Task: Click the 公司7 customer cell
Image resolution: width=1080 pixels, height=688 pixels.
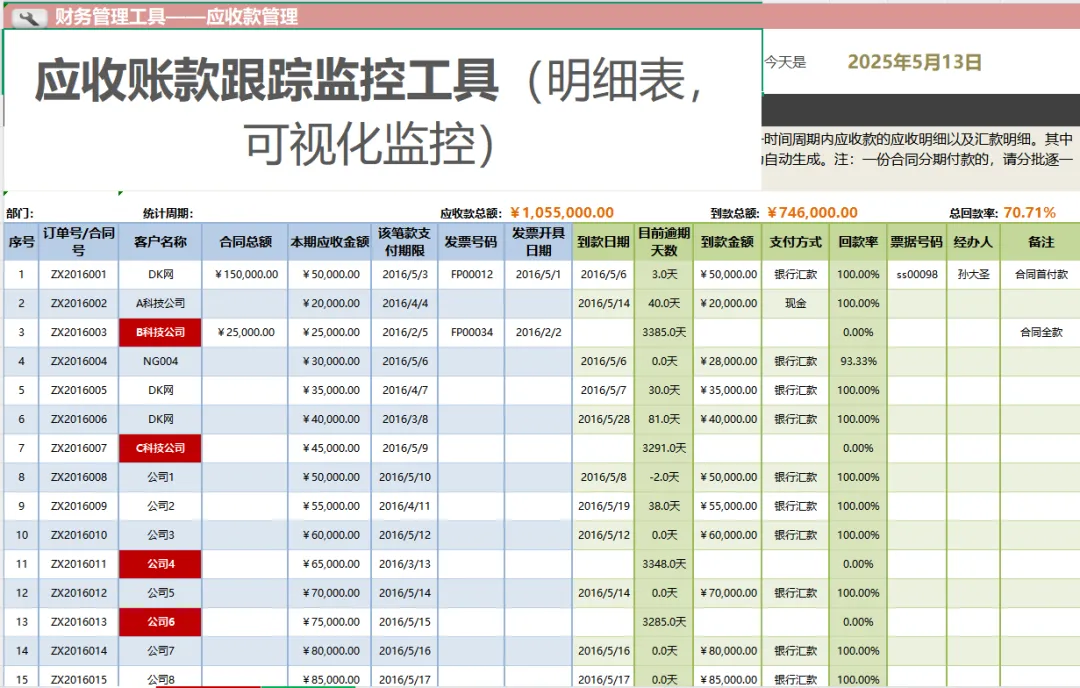Action: [x=160, y=650]
